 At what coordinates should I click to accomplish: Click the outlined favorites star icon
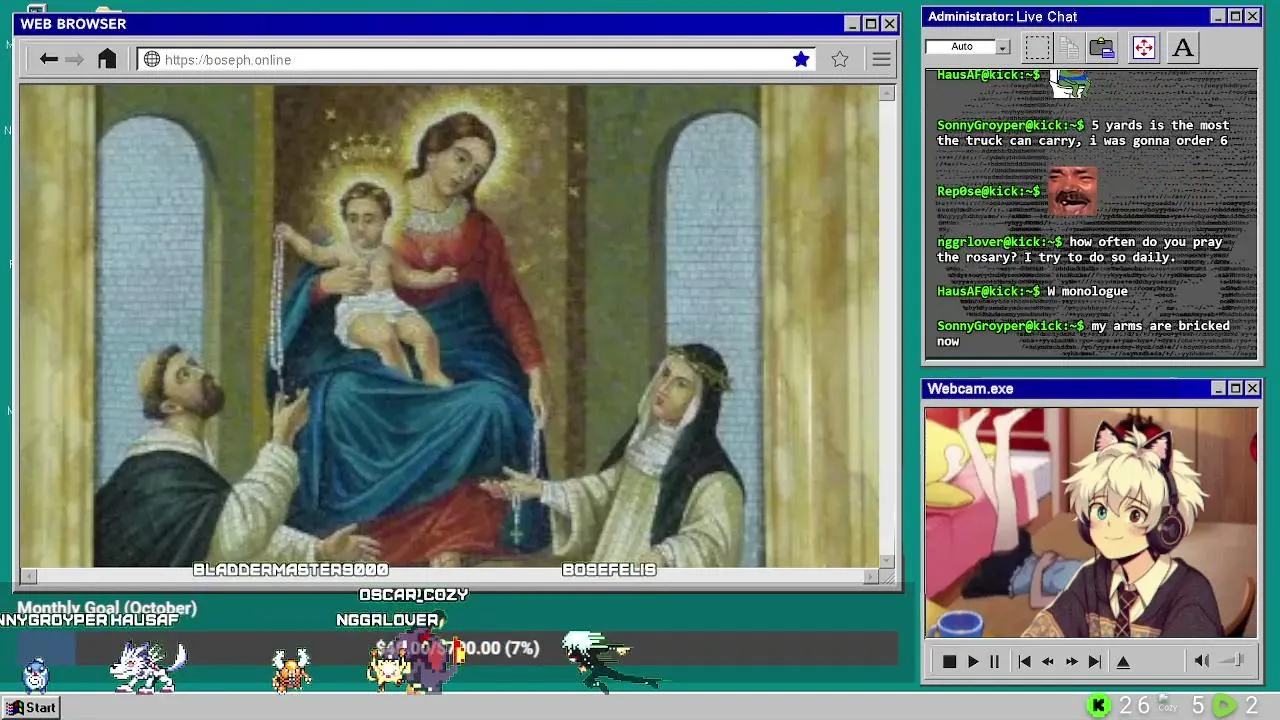840,60
